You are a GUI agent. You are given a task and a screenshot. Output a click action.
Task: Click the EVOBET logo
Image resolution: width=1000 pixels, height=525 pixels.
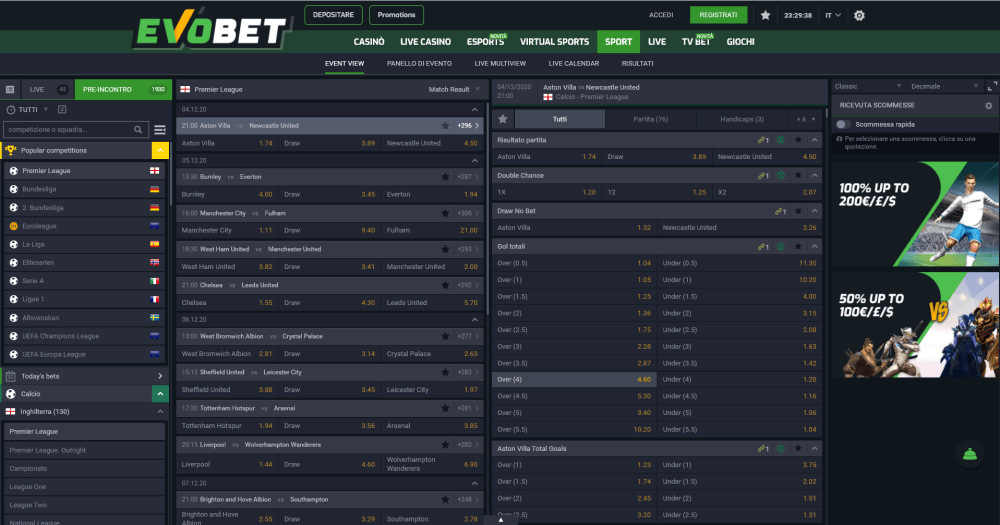click(212, 29)
